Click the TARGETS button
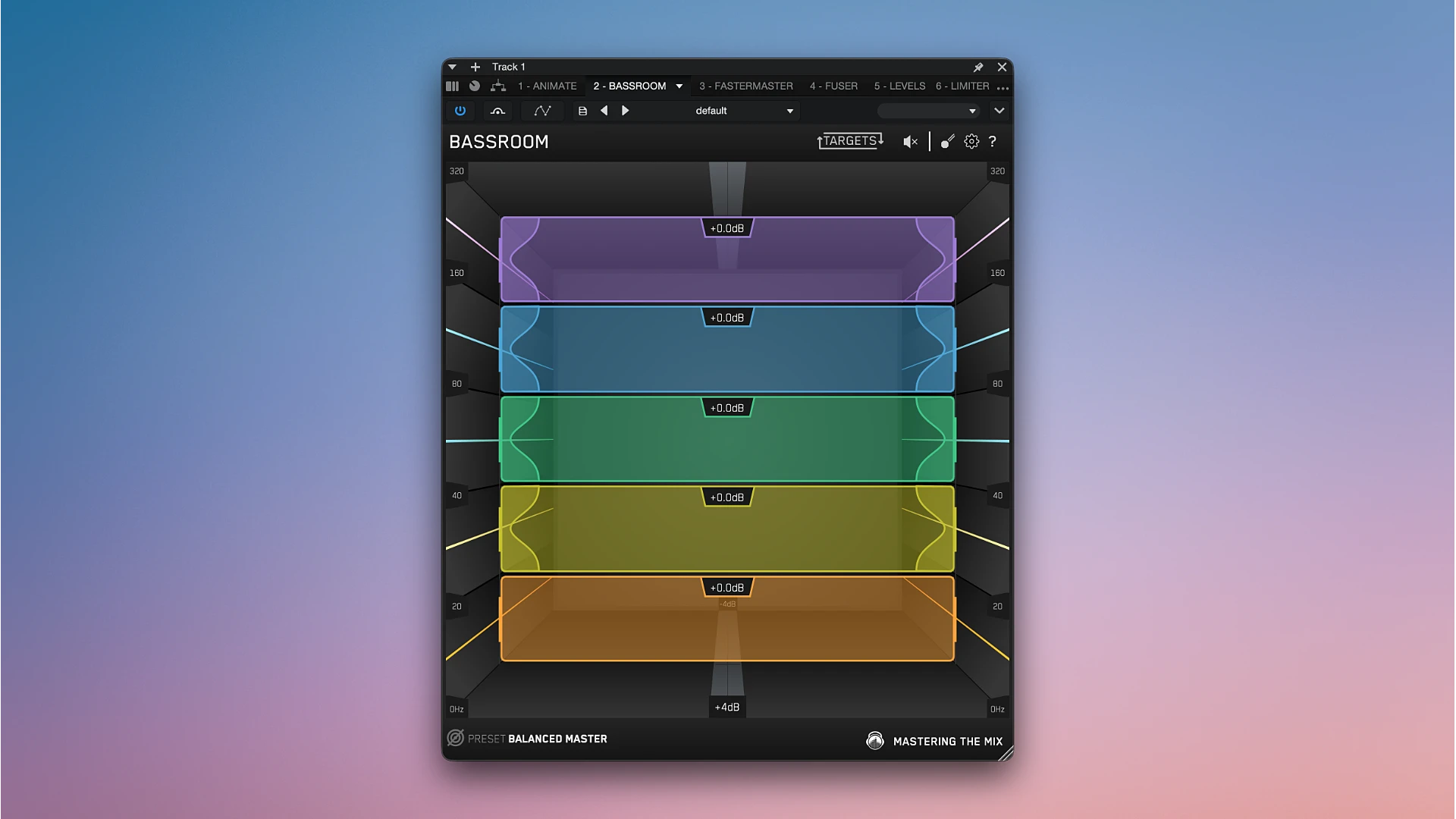Viewport: 1456px width, 819px height. point(850,141)
